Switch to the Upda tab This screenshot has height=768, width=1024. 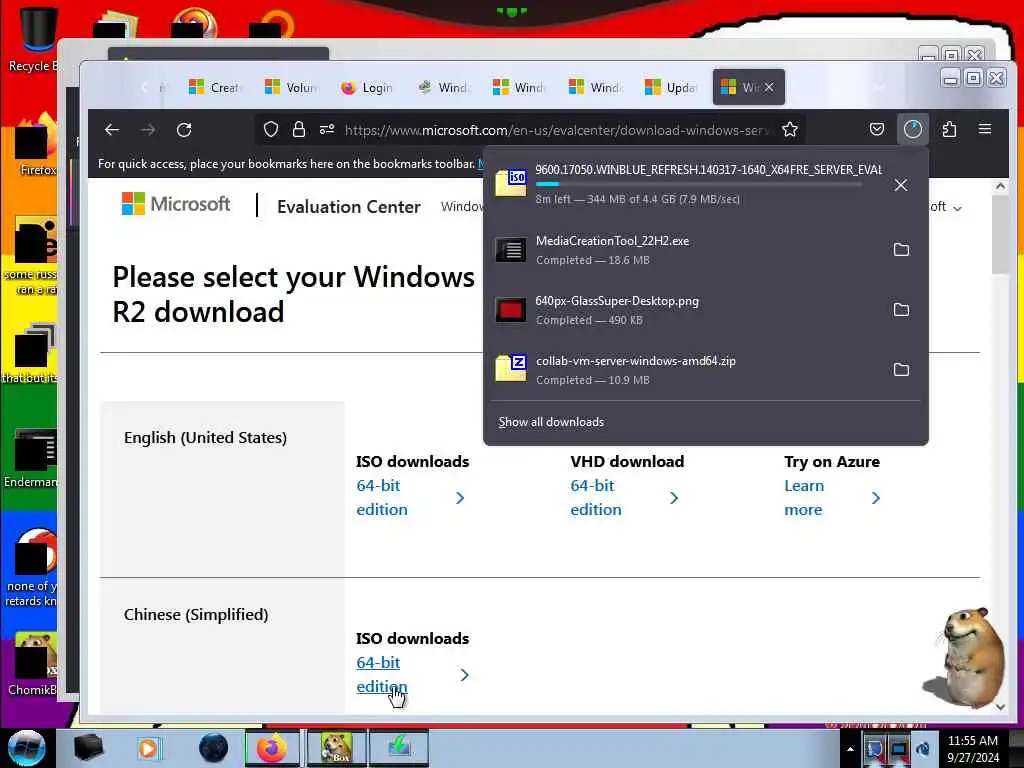[671, 87]
